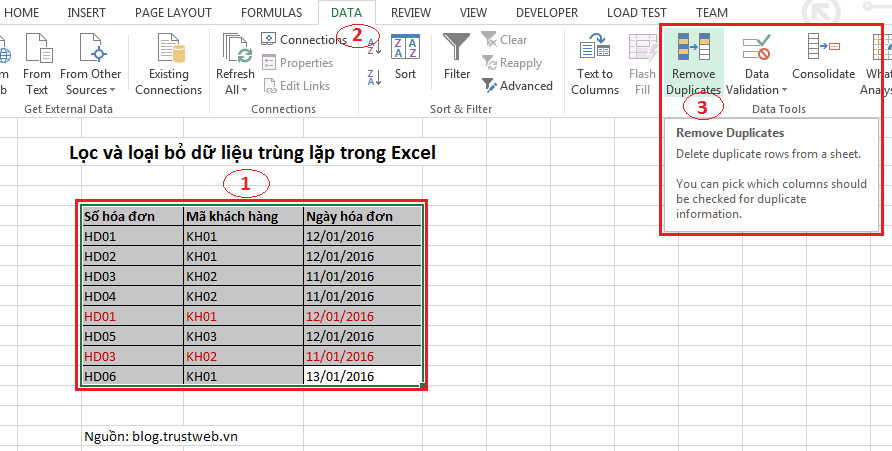892x451 pixels.
Task: Launch Text to Columns wizard
Action: pos(595,64)
